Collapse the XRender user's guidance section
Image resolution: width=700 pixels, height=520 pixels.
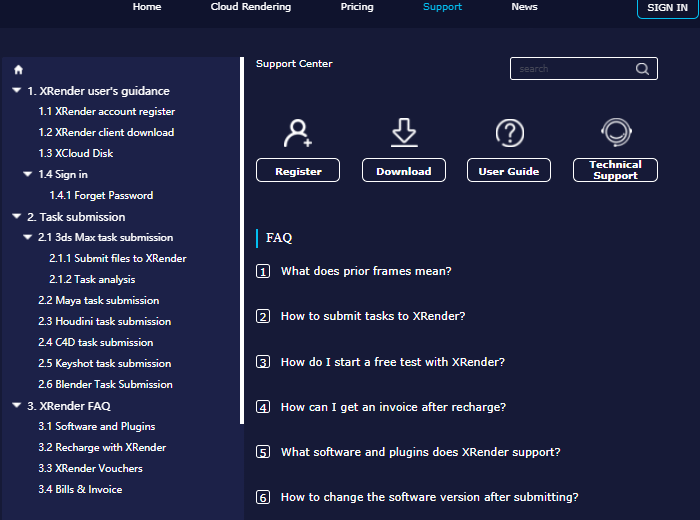tap(16, 91)
